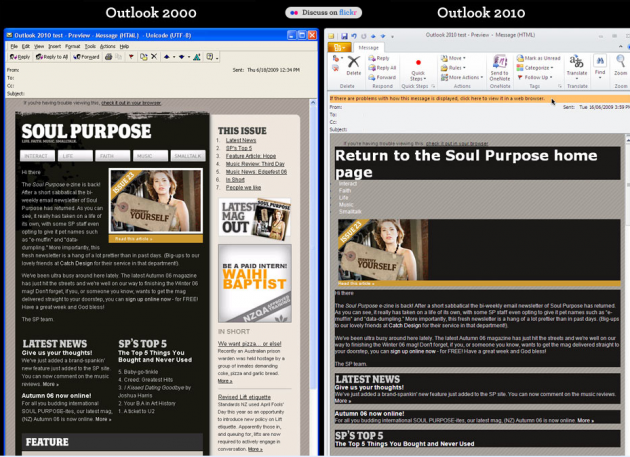Open the Edit menu in Outlook 2000
This screenshot has width=630, height=457.
(26, 46)
